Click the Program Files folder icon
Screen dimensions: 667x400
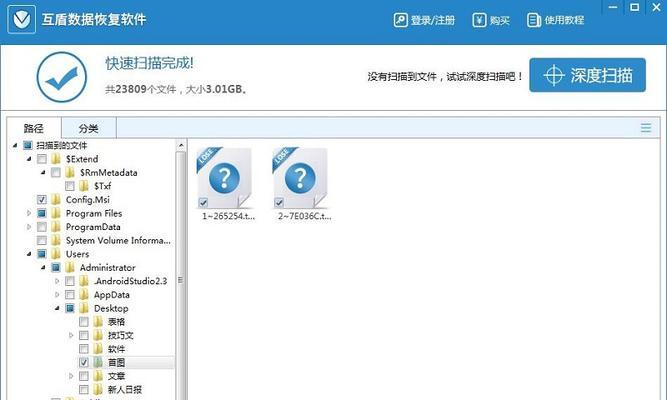[x=56, y=213]
